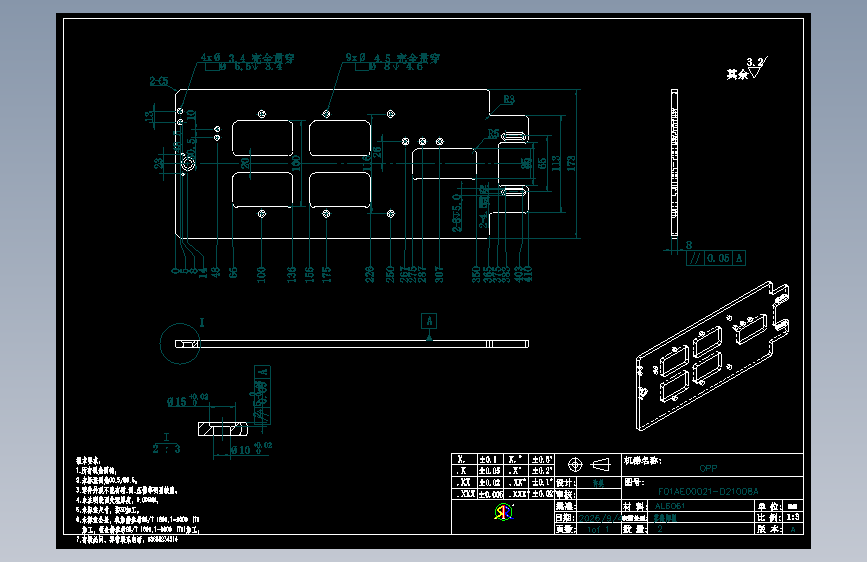
Task: Click the ±0.1 tolerance cell
Action: coord(489,460)
